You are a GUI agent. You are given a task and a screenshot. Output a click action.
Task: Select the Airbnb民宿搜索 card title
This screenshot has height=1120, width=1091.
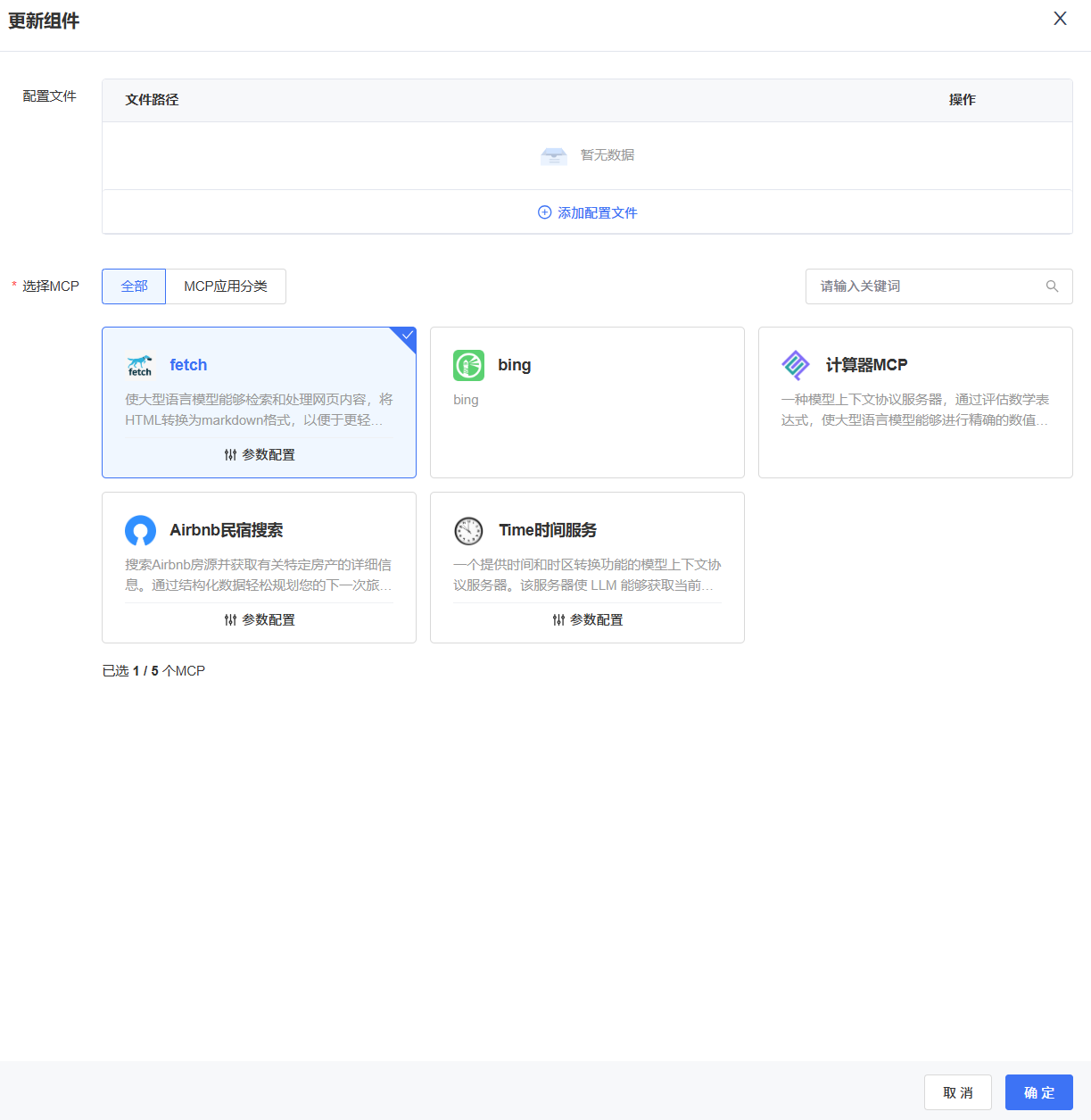[227, 530]
